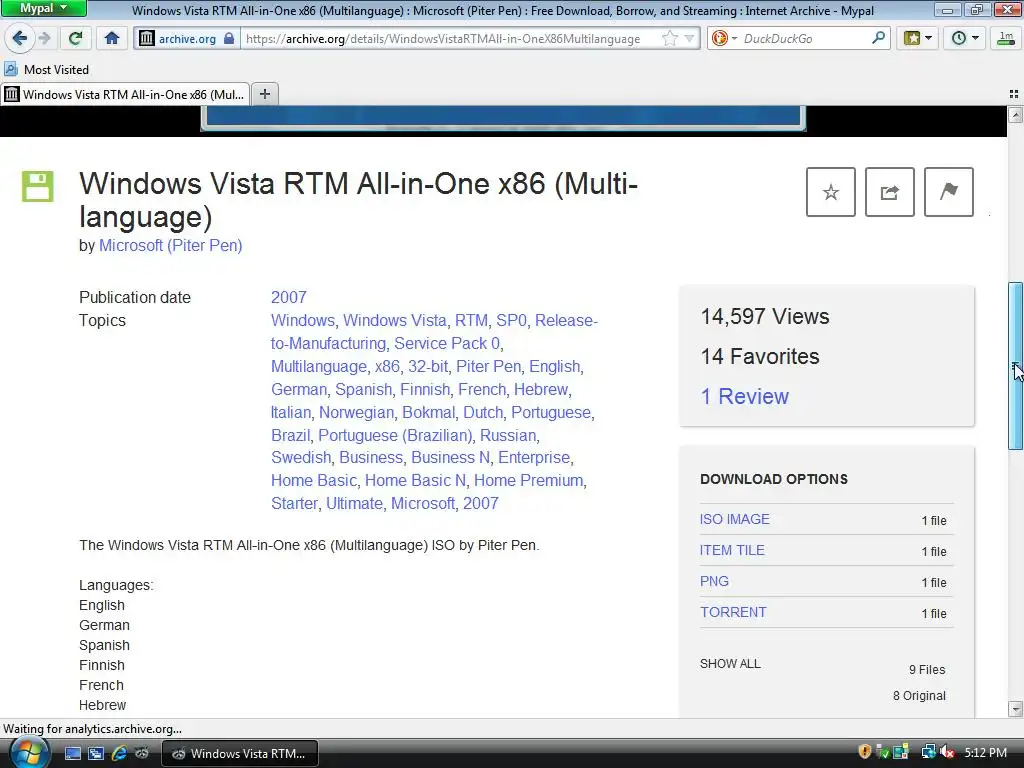This screenshot has height=768, width=1024.
Task: Click the scrollbar down arrow
Action: 1015,709
